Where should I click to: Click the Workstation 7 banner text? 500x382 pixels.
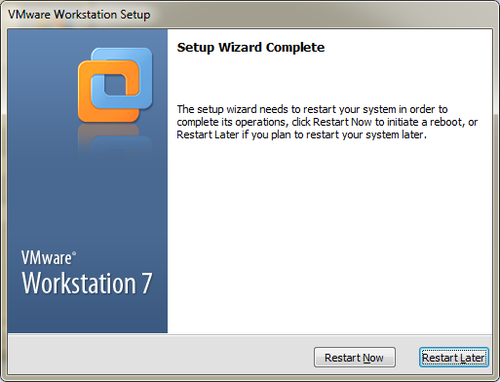(x=87, y=283)
